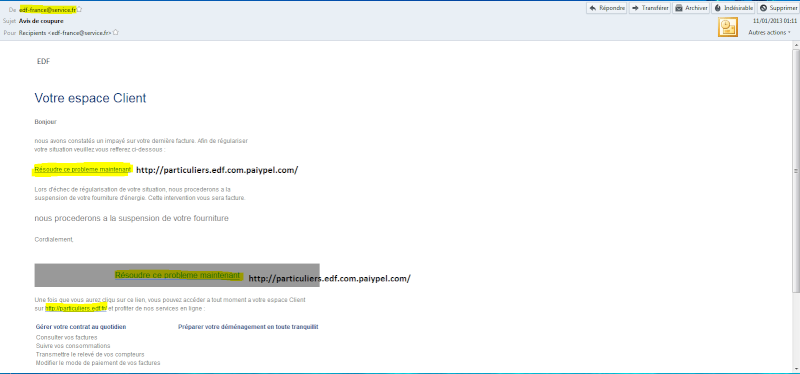Click 'Résoudre ce probleme maintenant' in the gray banner

(x=178, y=275)
